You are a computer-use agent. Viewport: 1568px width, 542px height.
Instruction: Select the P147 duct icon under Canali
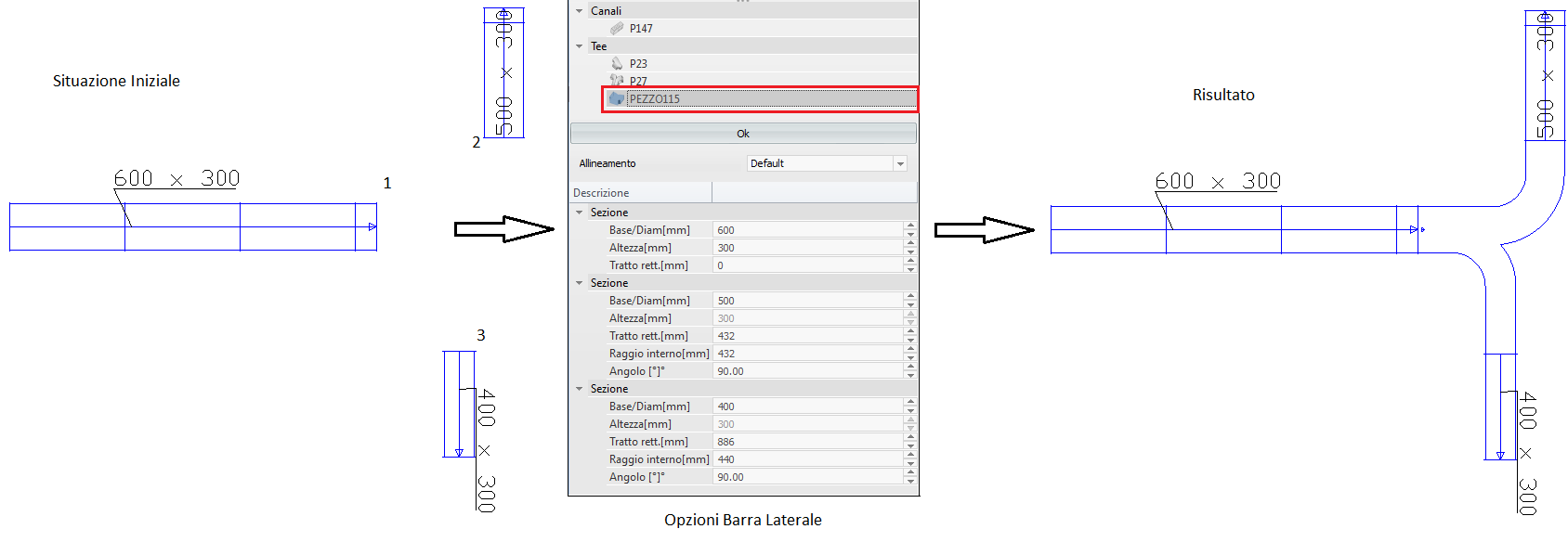click(617, 28)
